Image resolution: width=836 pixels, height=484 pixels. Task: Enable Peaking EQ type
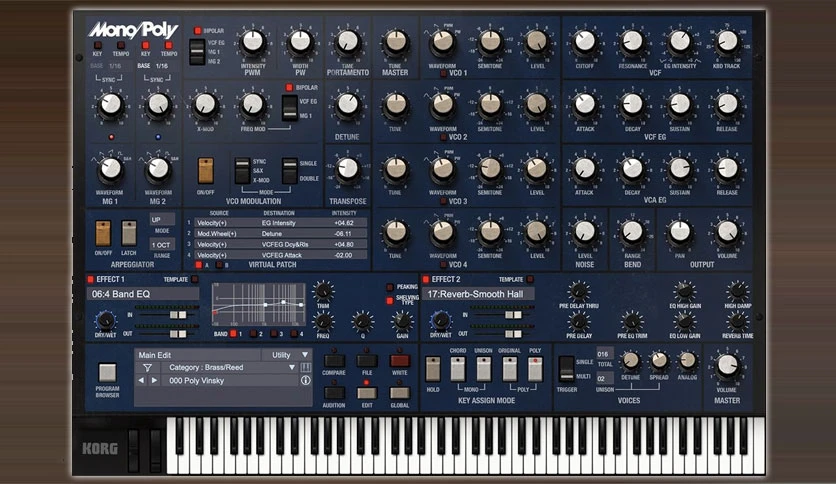(390, 287)
